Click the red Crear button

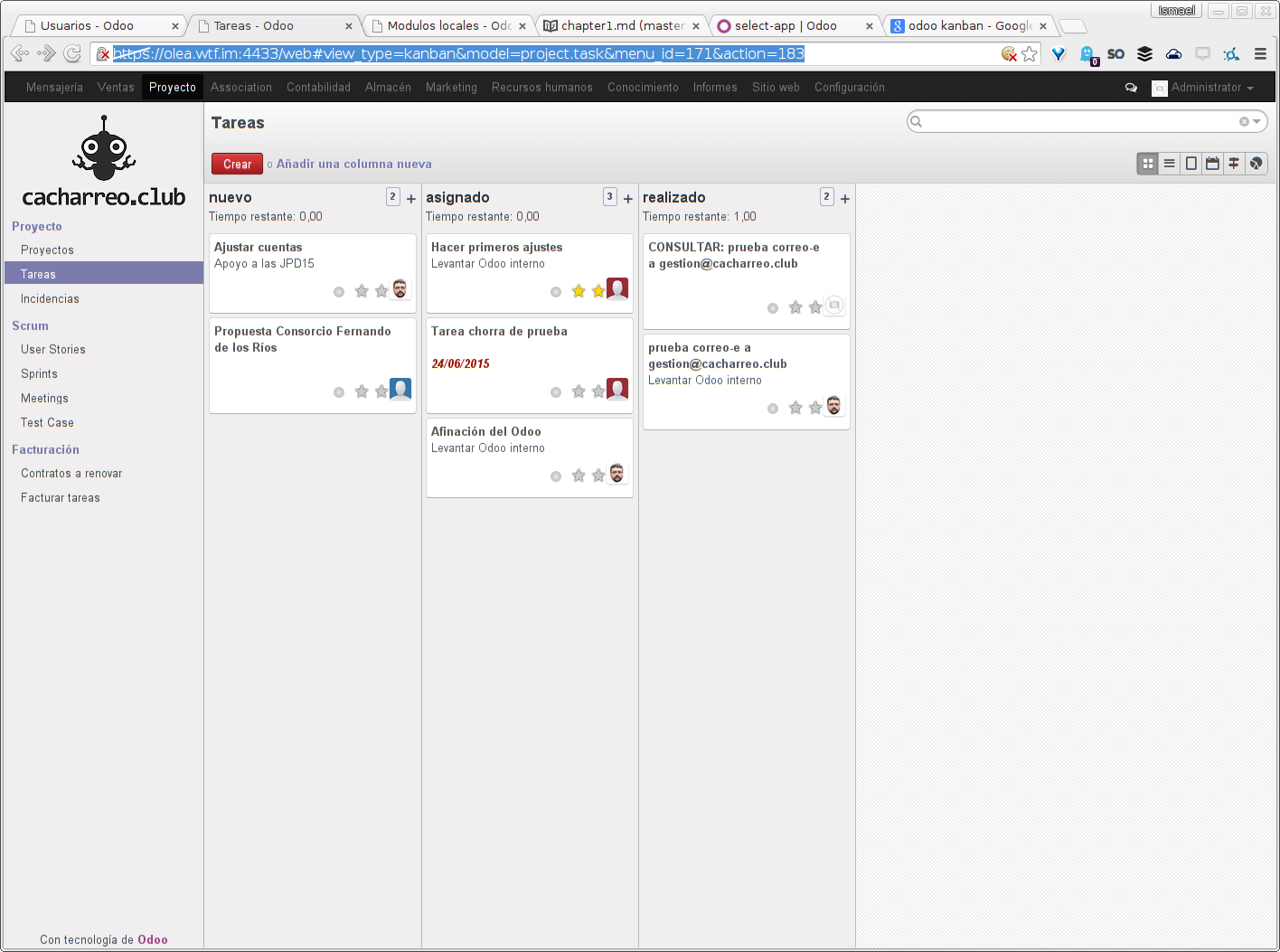point(237,164)
